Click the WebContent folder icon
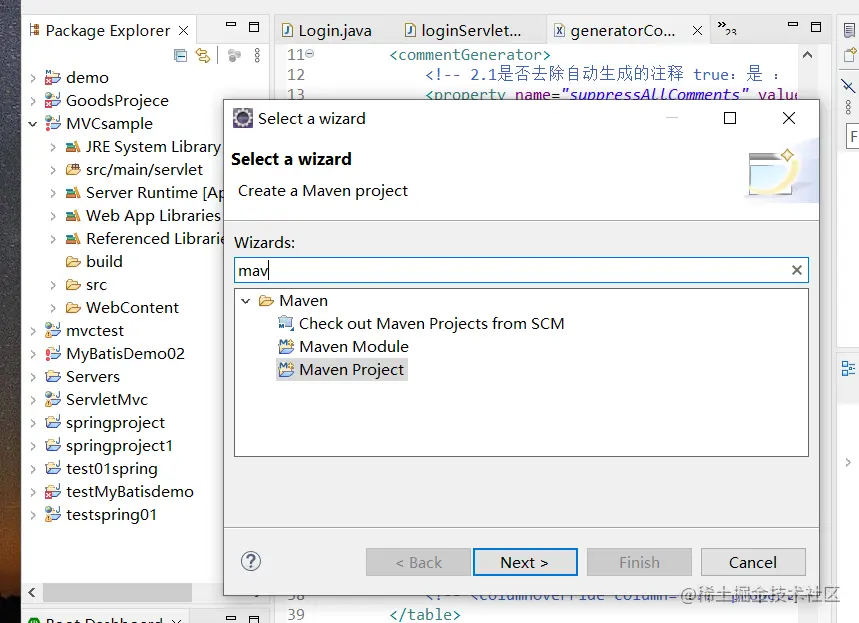 click(73, 307)
